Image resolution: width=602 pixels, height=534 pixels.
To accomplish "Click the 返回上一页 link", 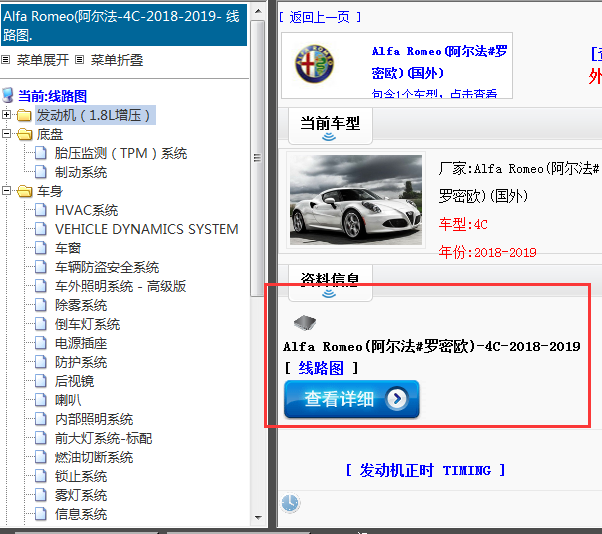I will [x=319, y=17].
